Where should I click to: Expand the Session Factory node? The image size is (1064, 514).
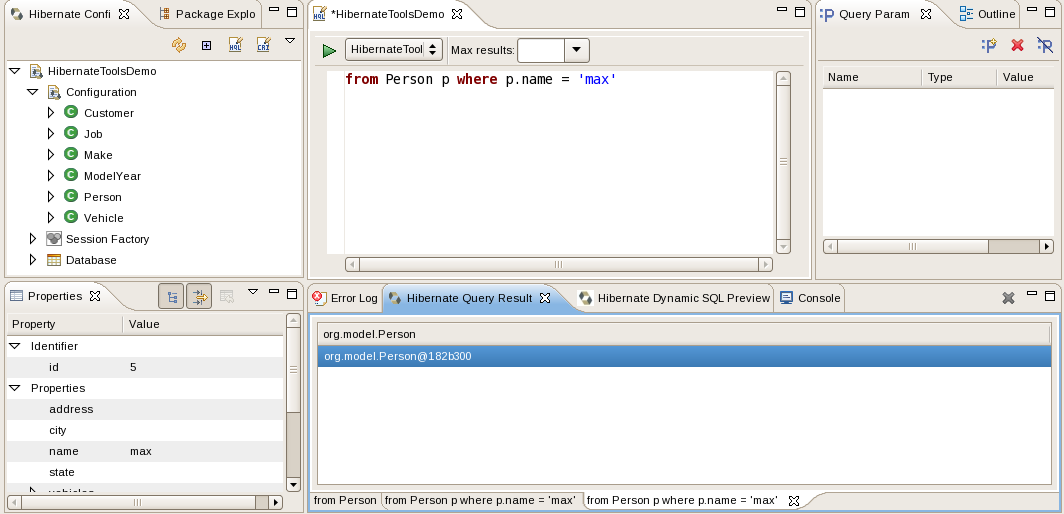[33, 239]
